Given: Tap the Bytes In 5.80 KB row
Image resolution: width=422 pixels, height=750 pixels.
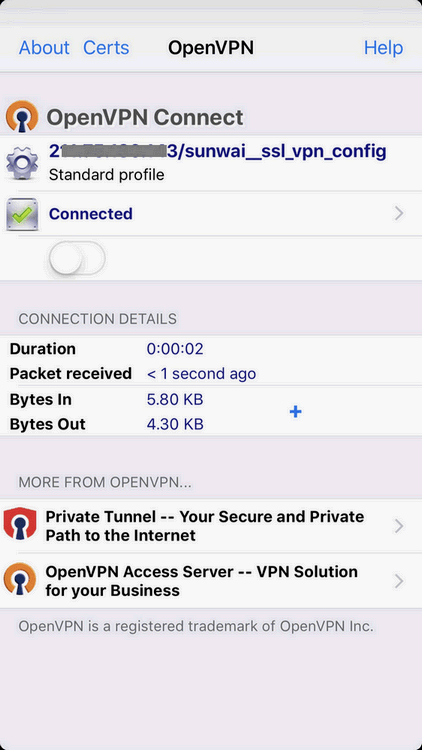Looking at the screenshot, I should tap(211, 399).
